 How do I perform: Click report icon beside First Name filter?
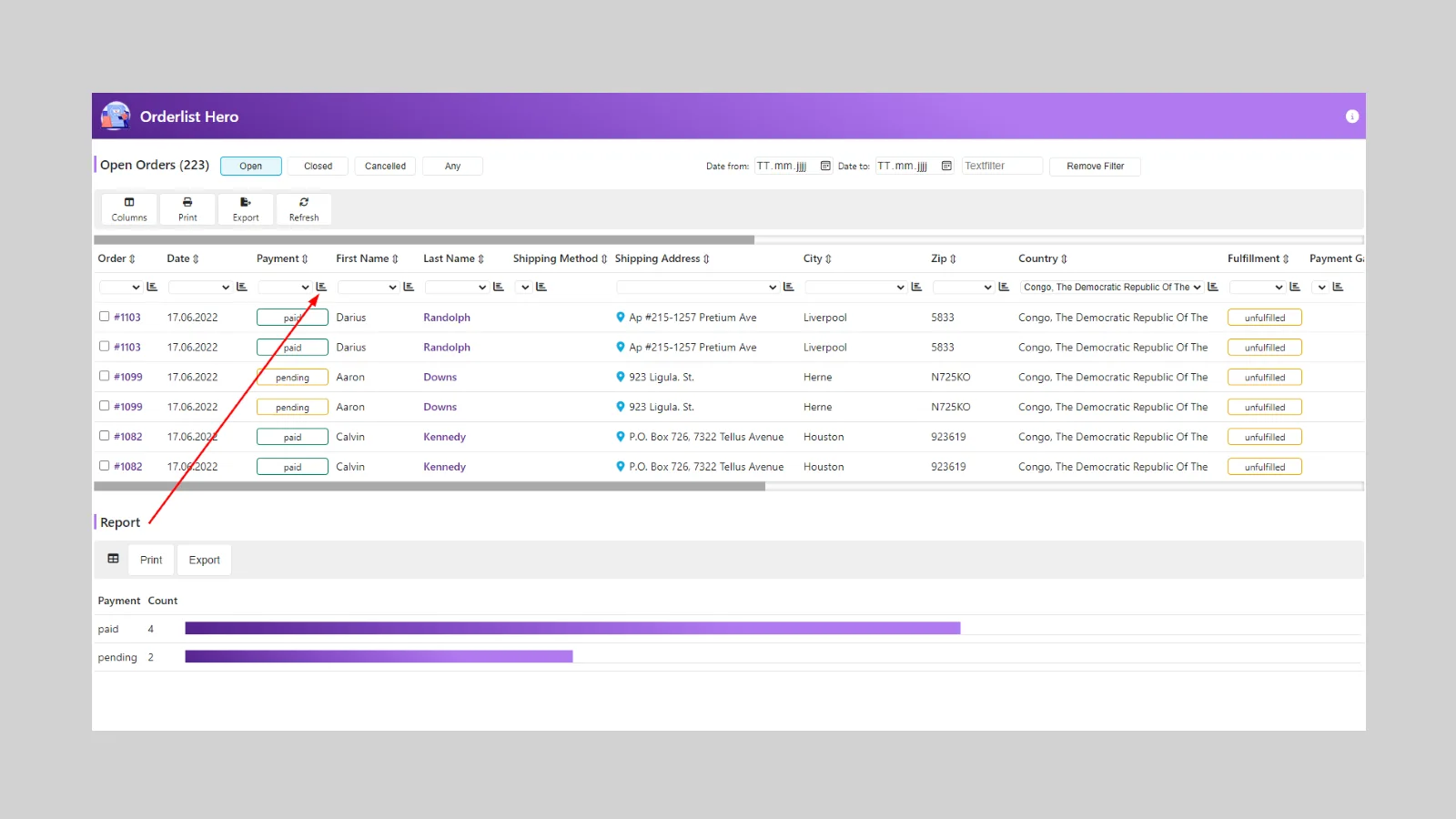coord(409,287)
